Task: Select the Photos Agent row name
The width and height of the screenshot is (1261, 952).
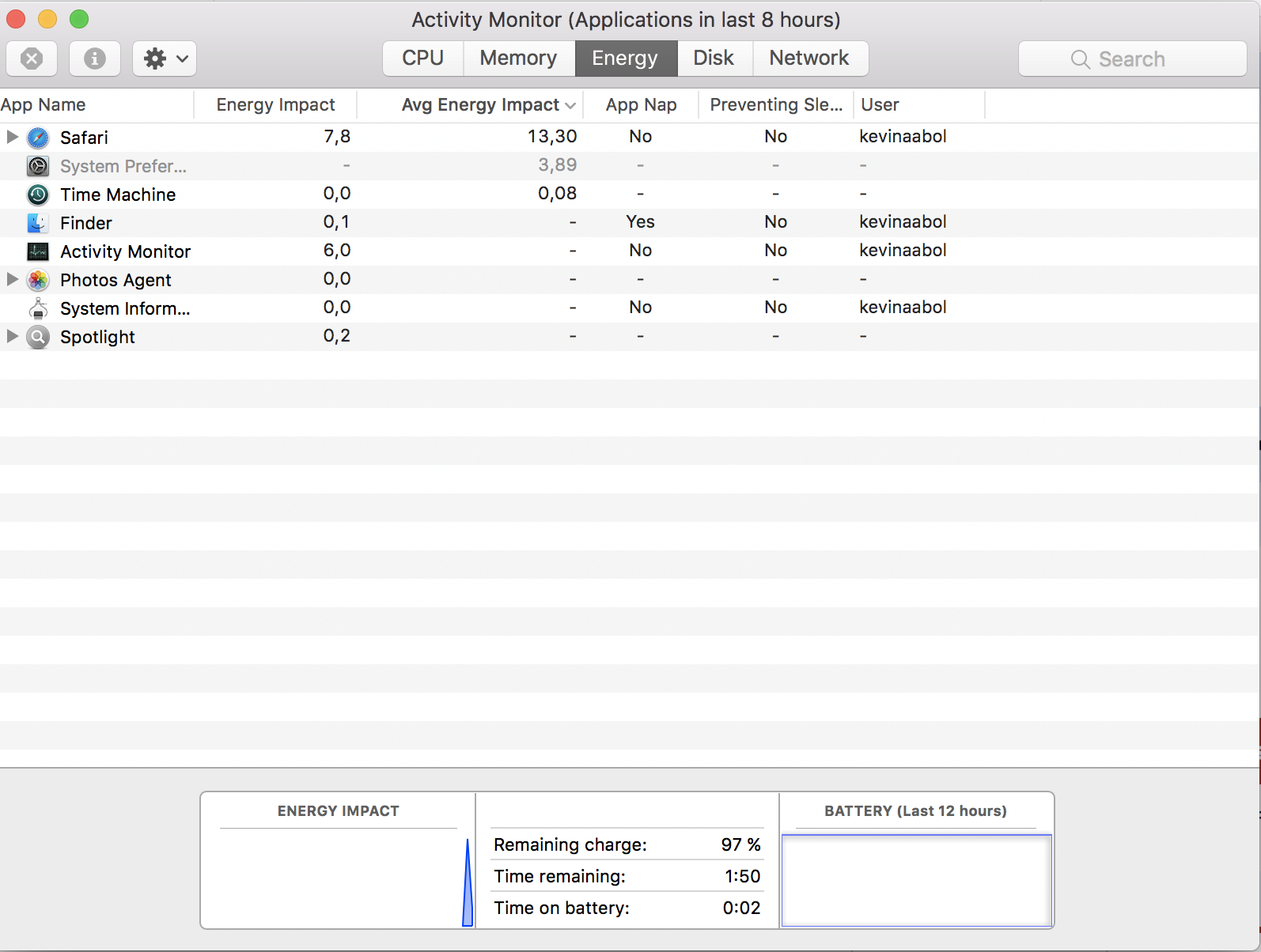Action: (x=115, y=280)
